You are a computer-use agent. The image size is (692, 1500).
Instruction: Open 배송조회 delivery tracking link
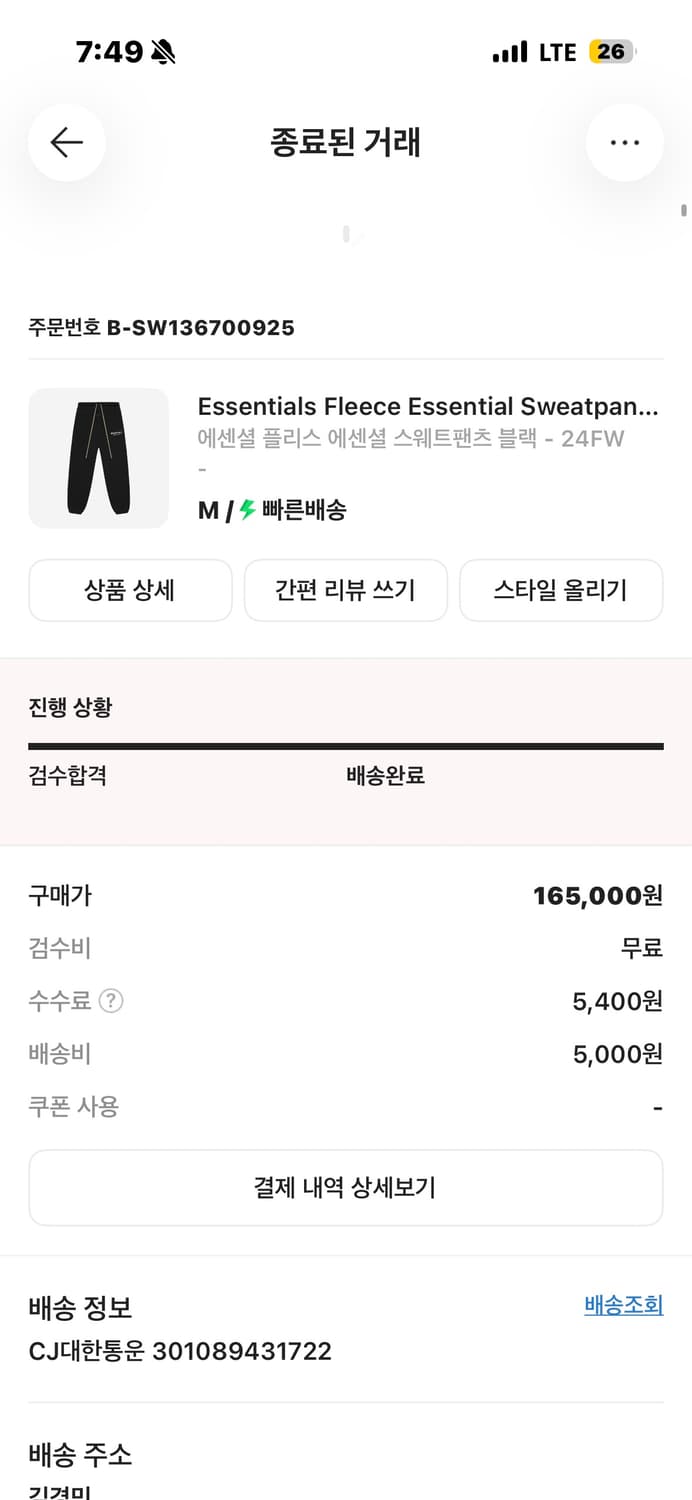[x=623, y=1305]
